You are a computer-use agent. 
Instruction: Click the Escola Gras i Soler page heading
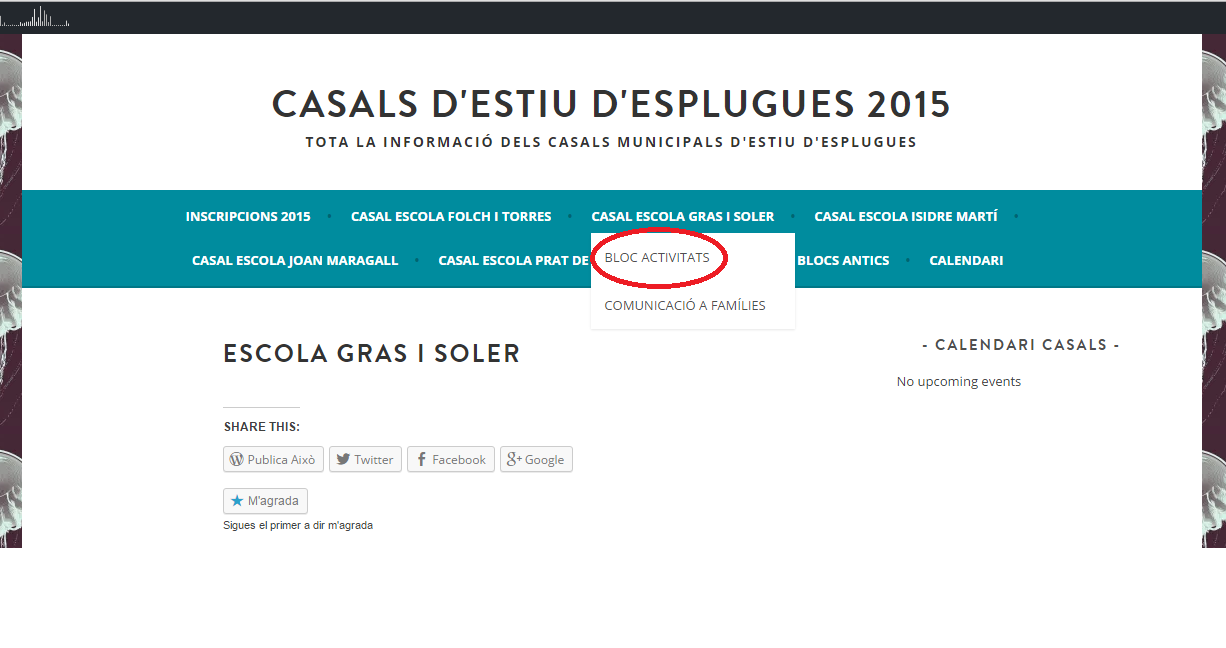371,354
